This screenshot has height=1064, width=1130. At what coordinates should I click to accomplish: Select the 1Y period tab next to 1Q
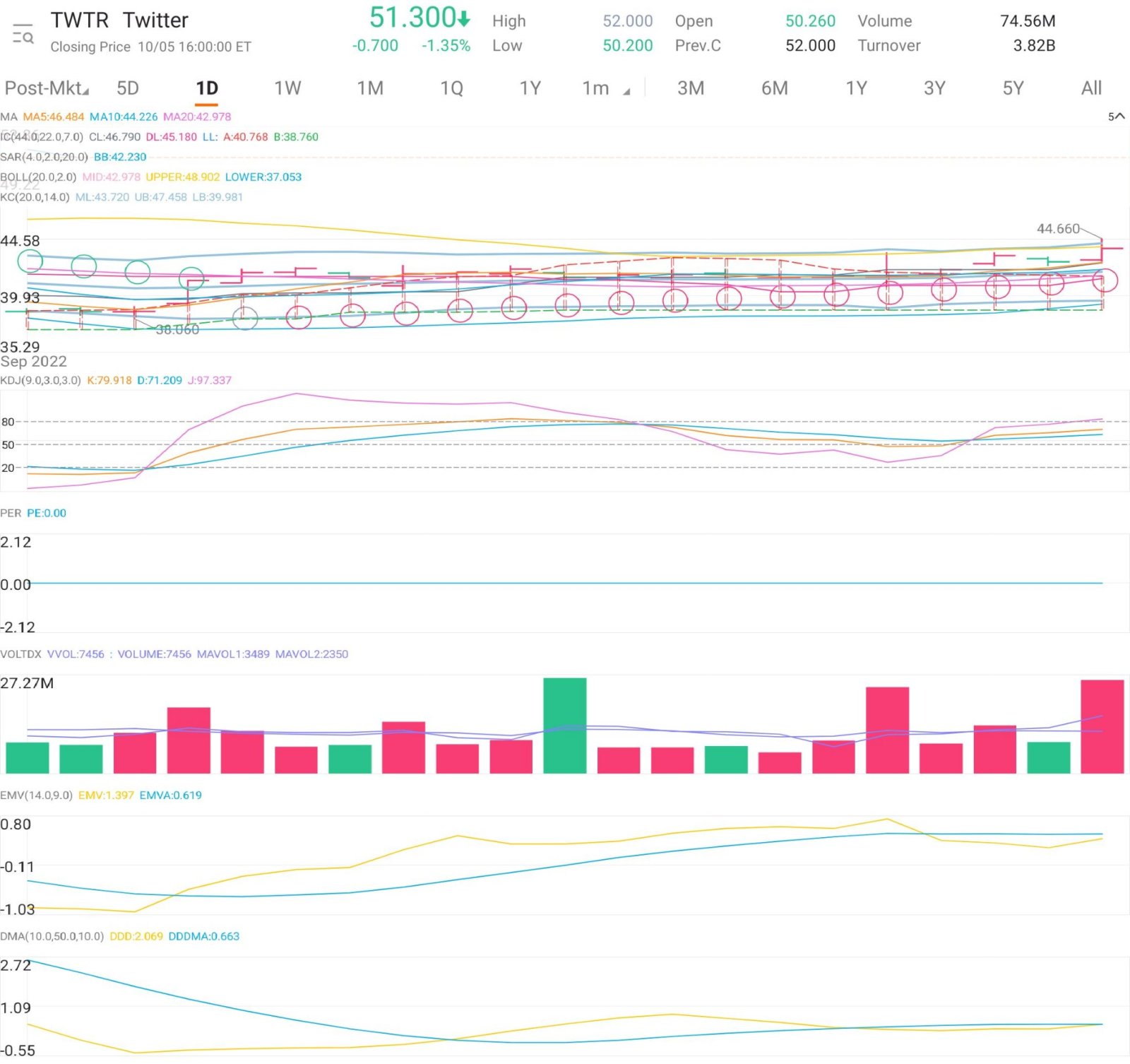pyautogui.click(x=530, y=88)
